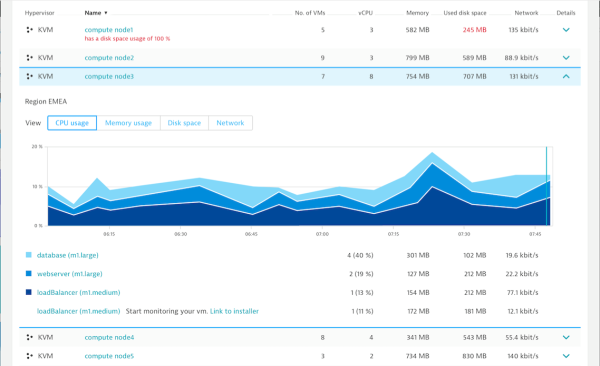The height and width of the screenshot is (366, 600).
Task: Open unmonitored loadBalancer (m1.medium) link
Action: coord(78,311)
